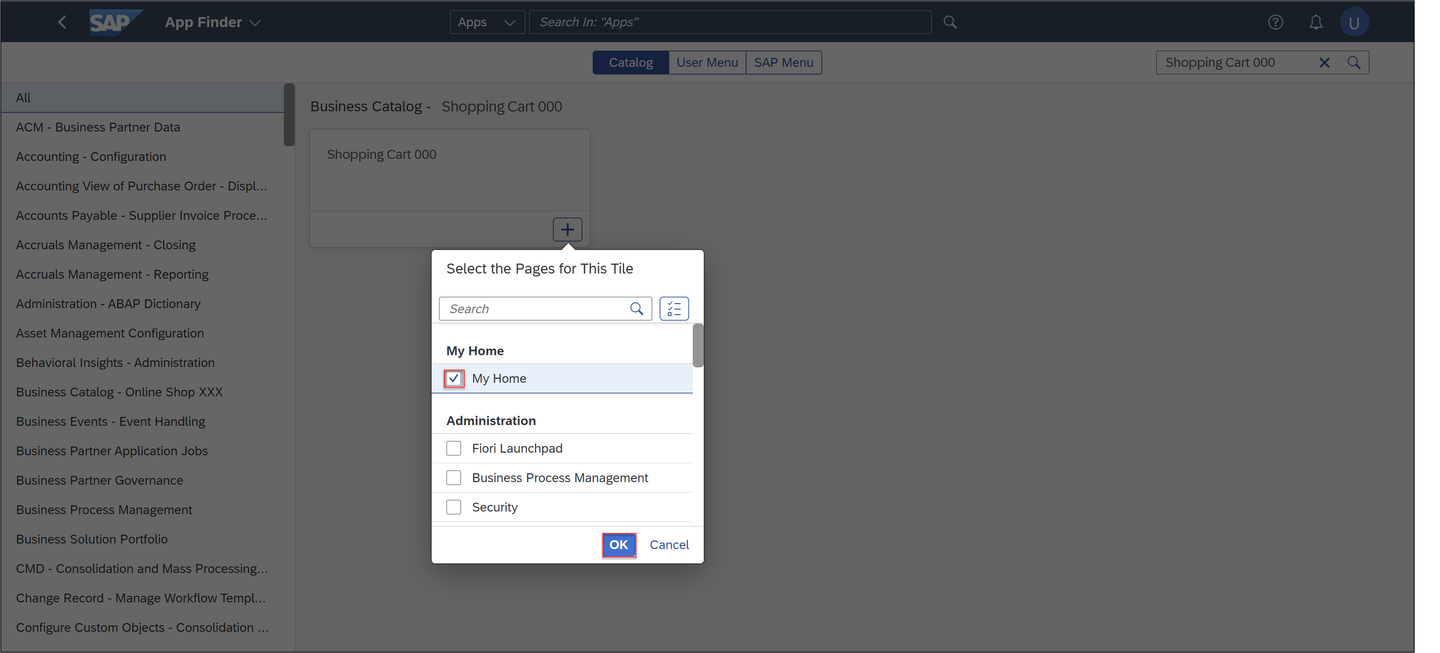Click the SAP logo
Image resolution: width=1440 pixels, height=653 pixels.
(x=115, y=22)
